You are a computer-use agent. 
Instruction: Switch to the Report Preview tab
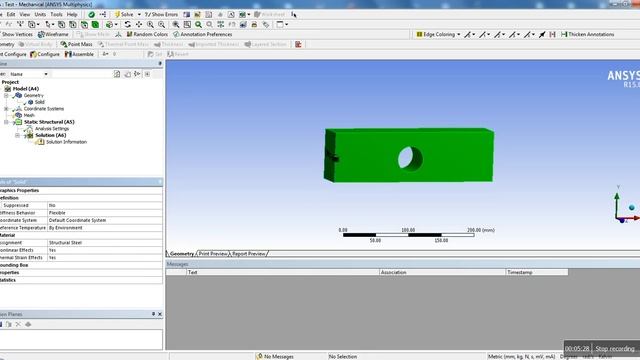coord(249,254)
